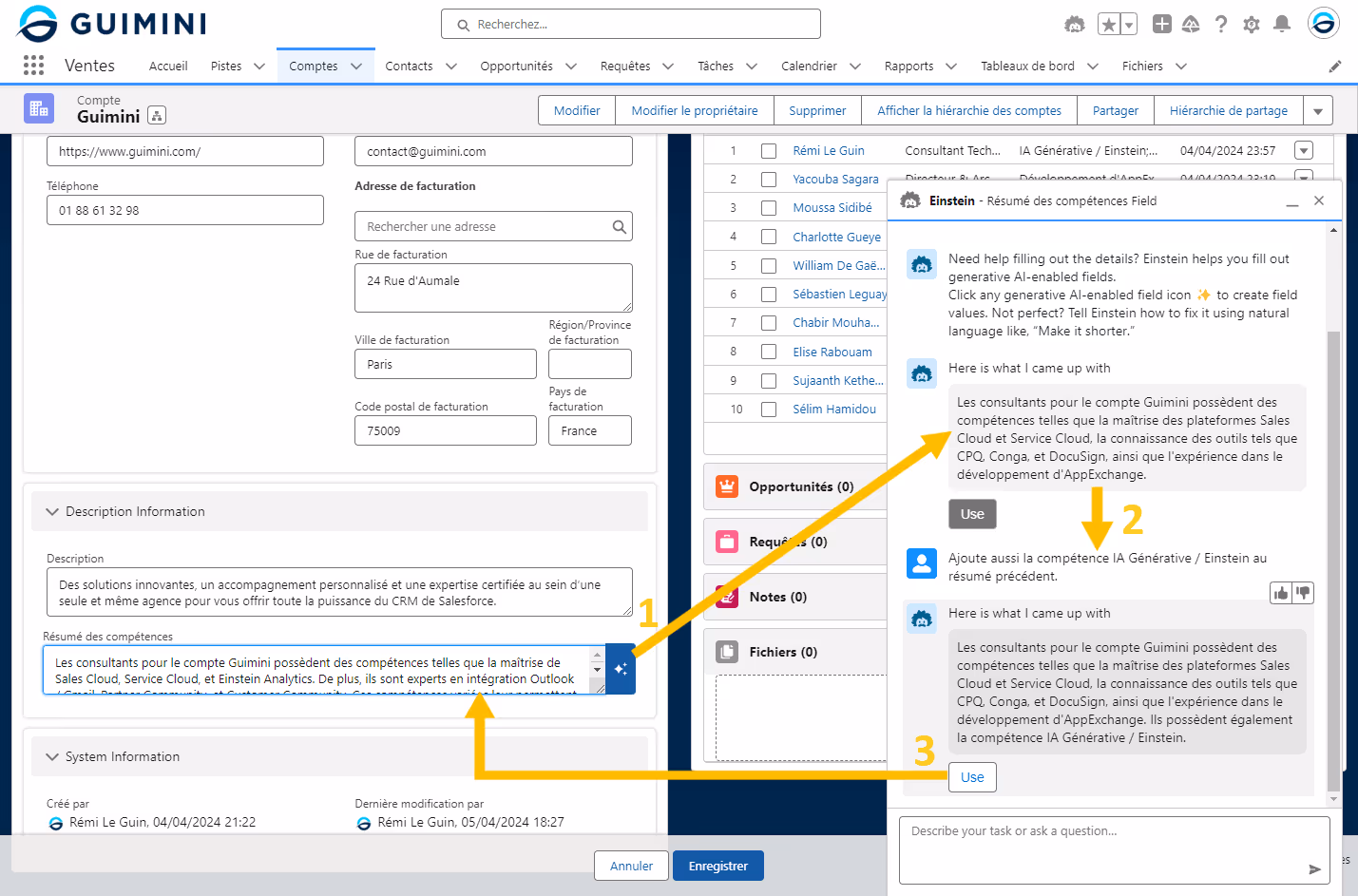This screenshot has height=896, width=1358.
Task: Open the Trailhead guidance icon
Action: click(x=1191, y=24)
